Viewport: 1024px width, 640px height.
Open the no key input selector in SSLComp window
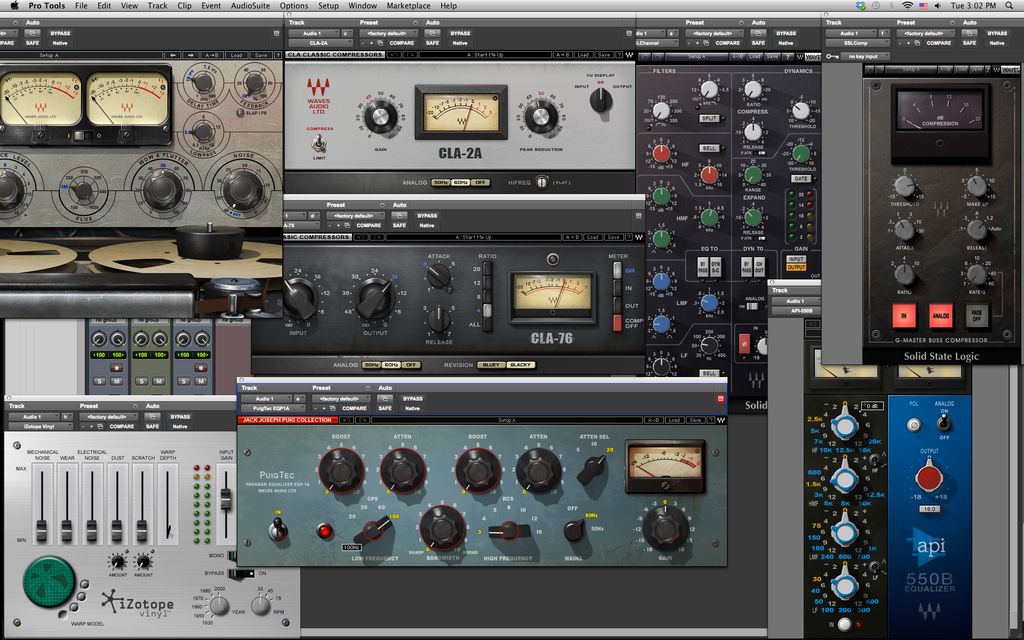(865, 57)
